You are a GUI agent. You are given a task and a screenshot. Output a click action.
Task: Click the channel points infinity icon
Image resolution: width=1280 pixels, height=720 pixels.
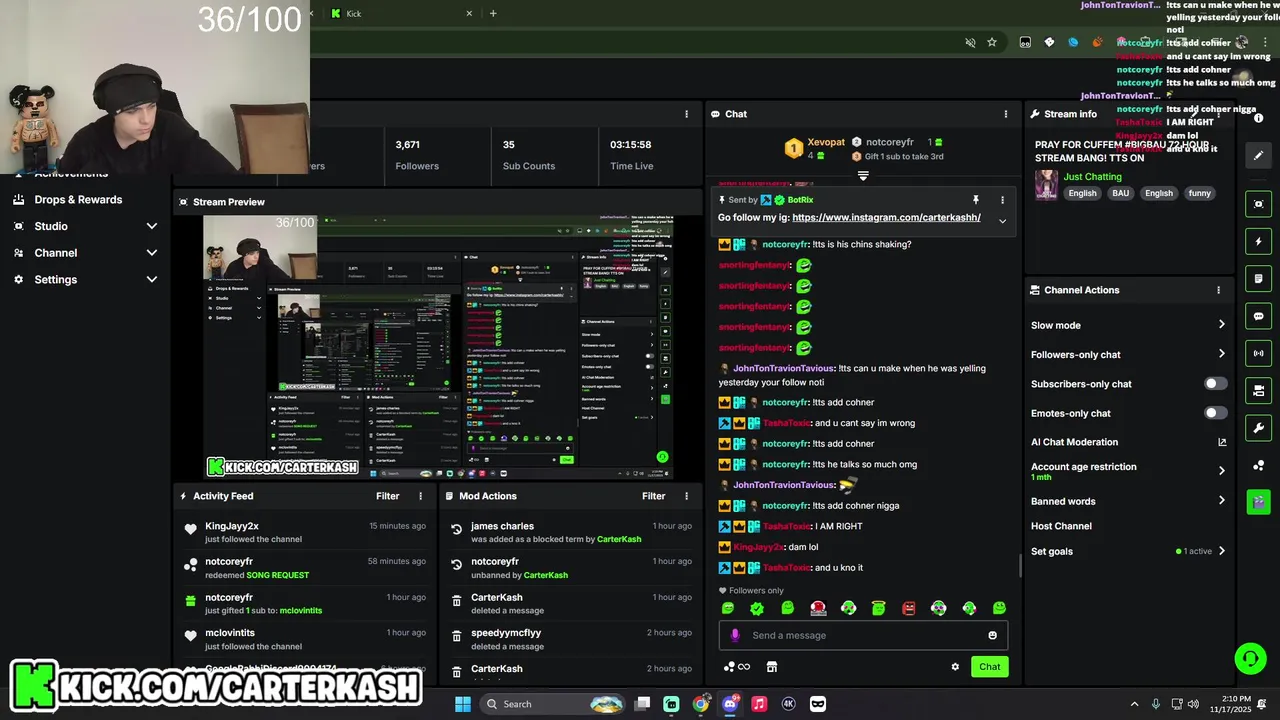[x=737, y=667]
